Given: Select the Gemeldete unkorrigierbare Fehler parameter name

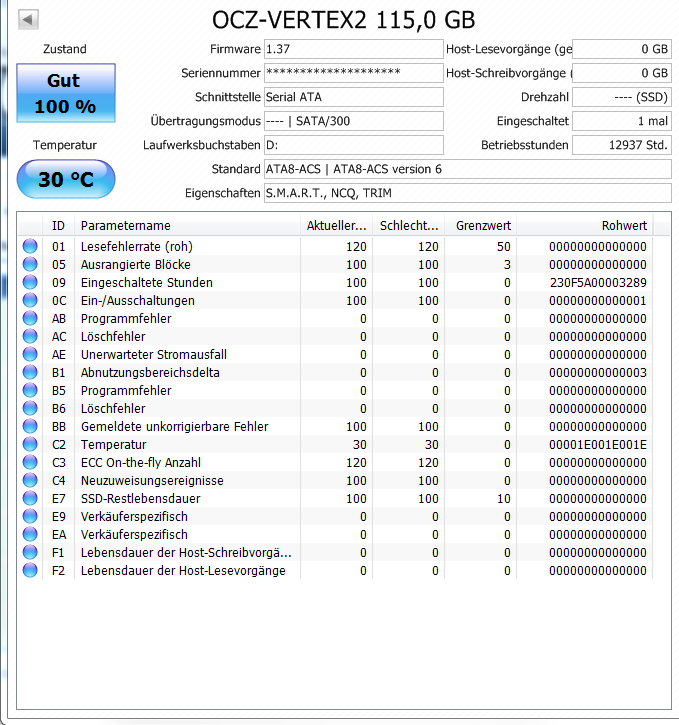Looking at the screenshot, I should (x=174, y=427).
